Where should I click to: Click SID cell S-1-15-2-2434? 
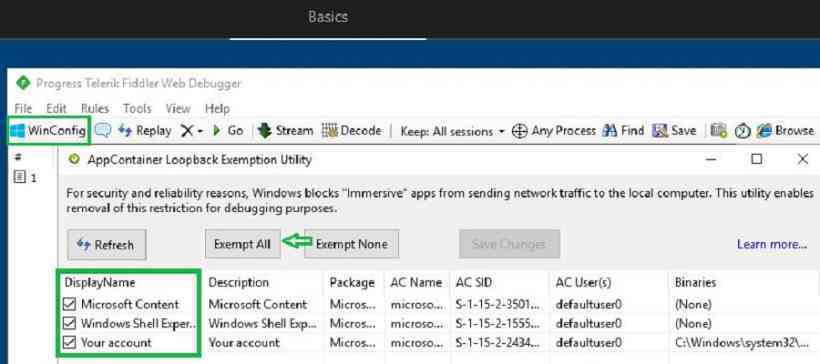[496, 343]
